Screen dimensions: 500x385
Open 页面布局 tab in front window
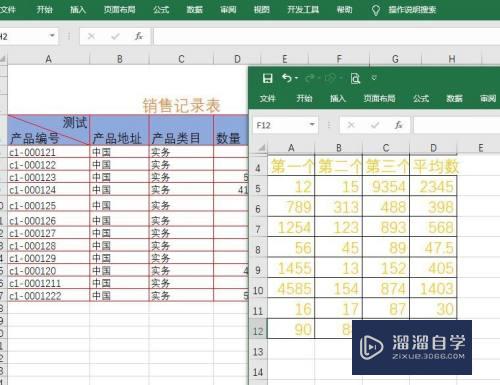[379, 98]
